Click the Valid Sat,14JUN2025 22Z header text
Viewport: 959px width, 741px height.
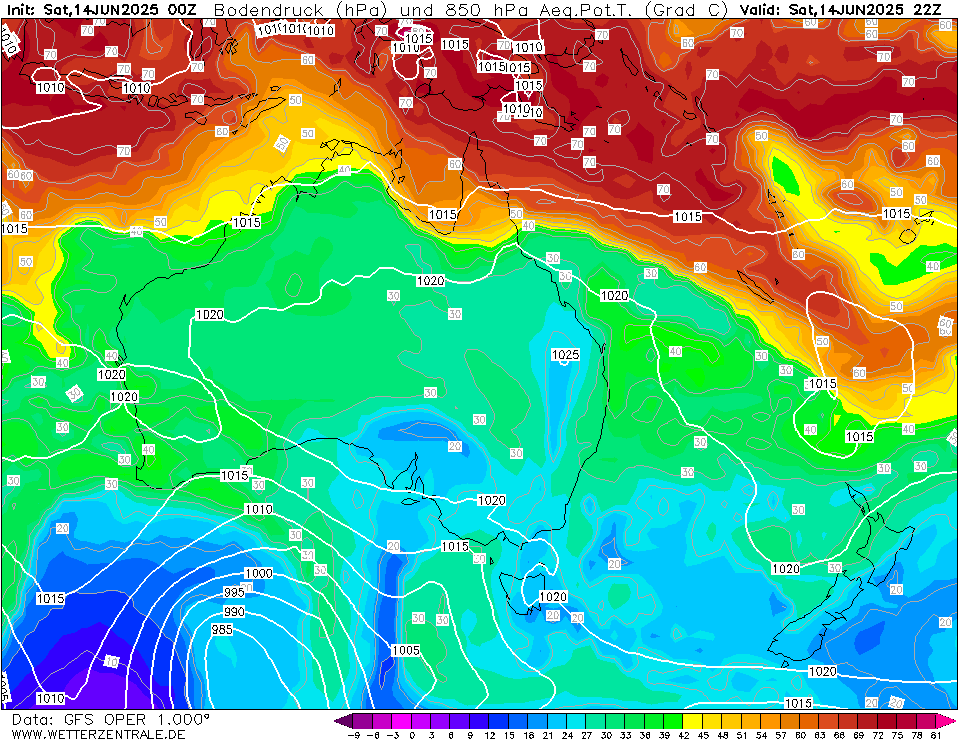[841, 10]
